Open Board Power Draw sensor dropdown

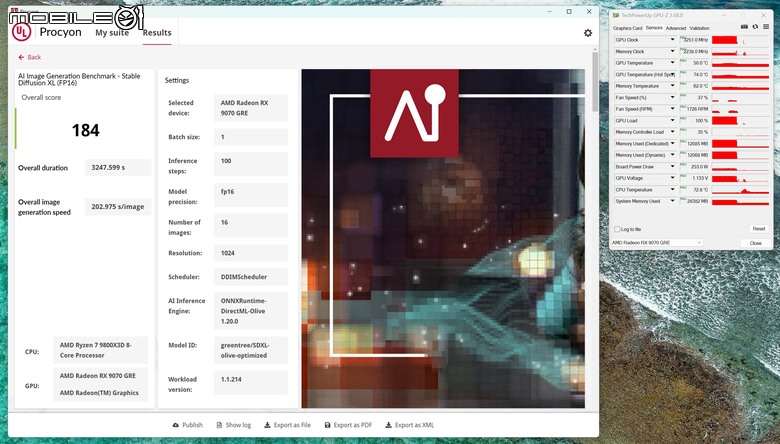coord(672,167)
